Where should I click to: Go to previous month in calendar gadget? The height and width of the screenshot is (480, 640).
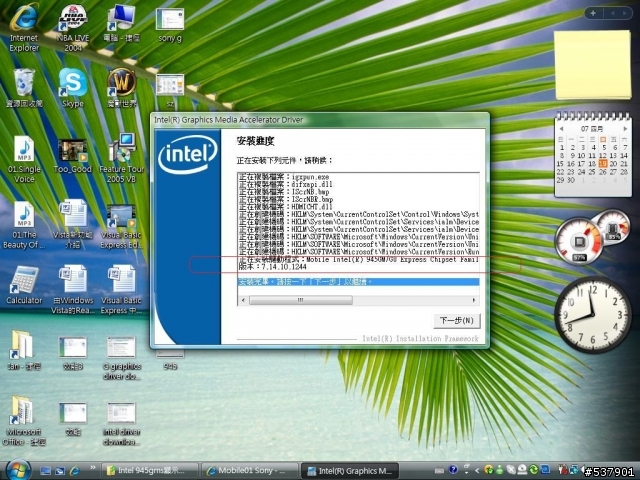562,129
